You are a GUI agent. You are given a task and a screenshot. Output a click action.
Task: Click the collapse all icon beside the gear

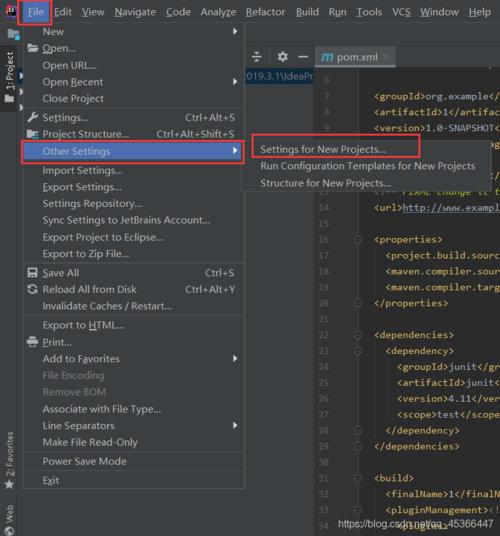257,57
